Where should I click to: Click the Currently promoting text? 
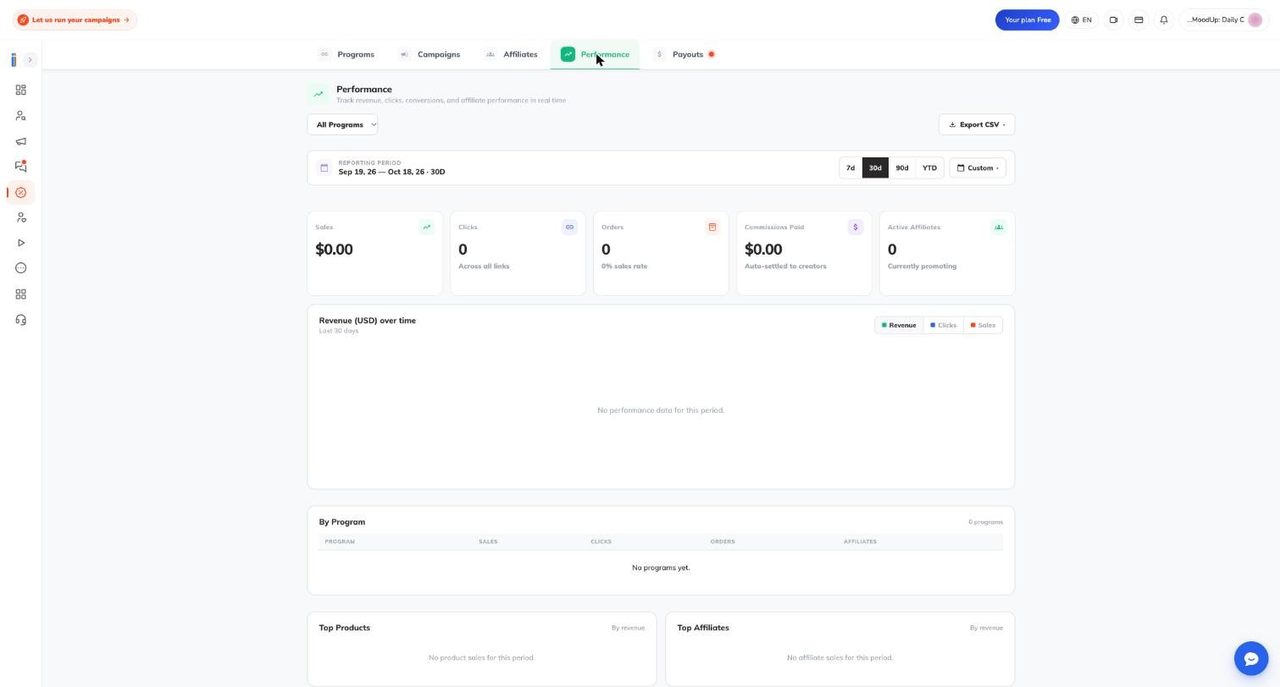(x=922, y=266)
